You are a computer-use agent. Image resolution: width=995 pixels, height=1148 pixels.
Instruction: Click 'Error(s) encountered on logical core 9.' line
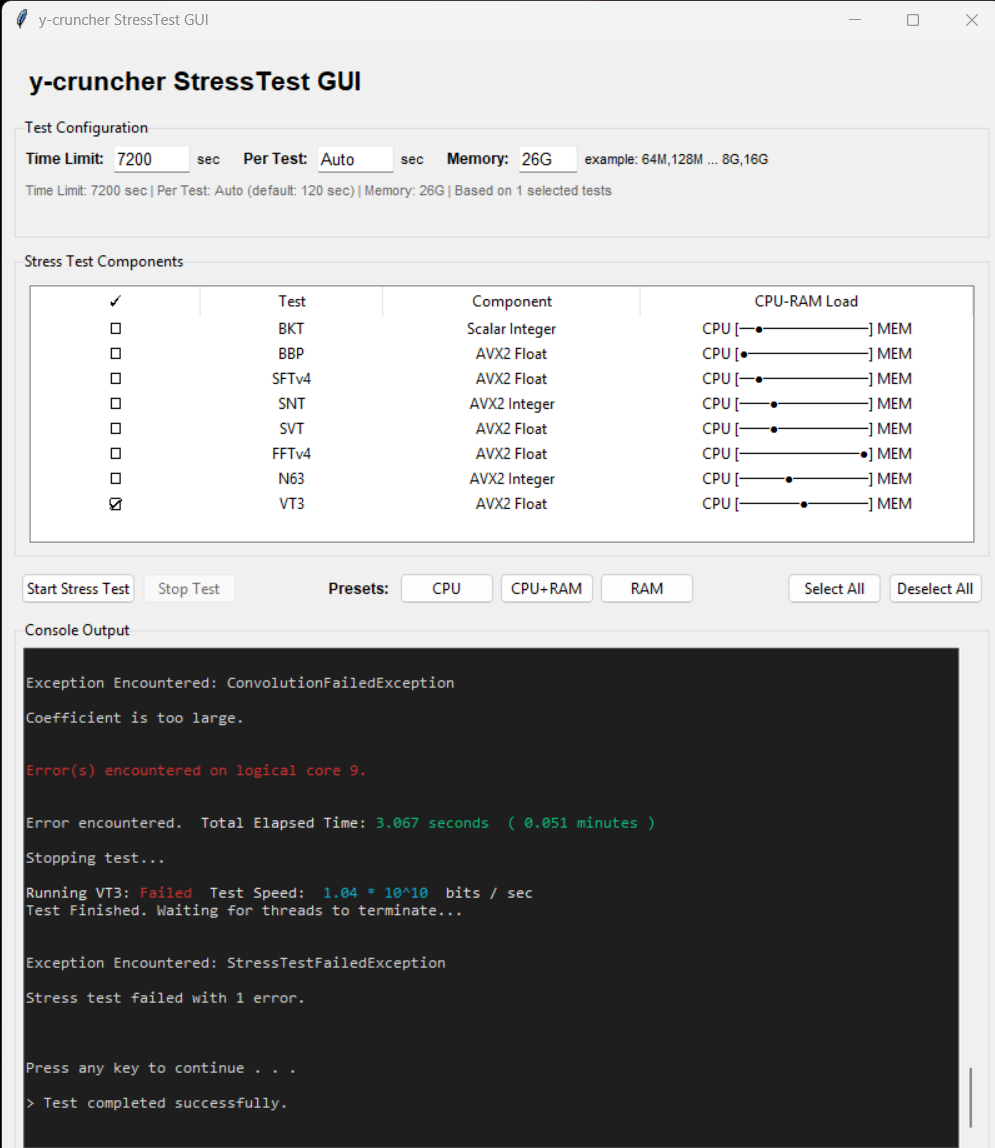click(195, 770)
